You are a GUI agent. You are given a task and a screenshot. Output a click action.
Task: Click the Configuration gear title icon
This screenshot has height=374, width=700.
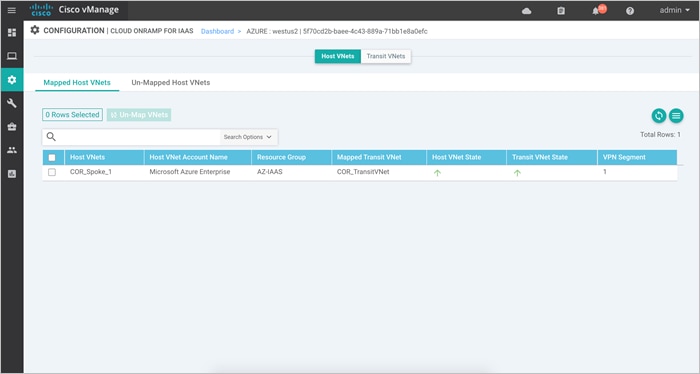(x=35, y=30)
